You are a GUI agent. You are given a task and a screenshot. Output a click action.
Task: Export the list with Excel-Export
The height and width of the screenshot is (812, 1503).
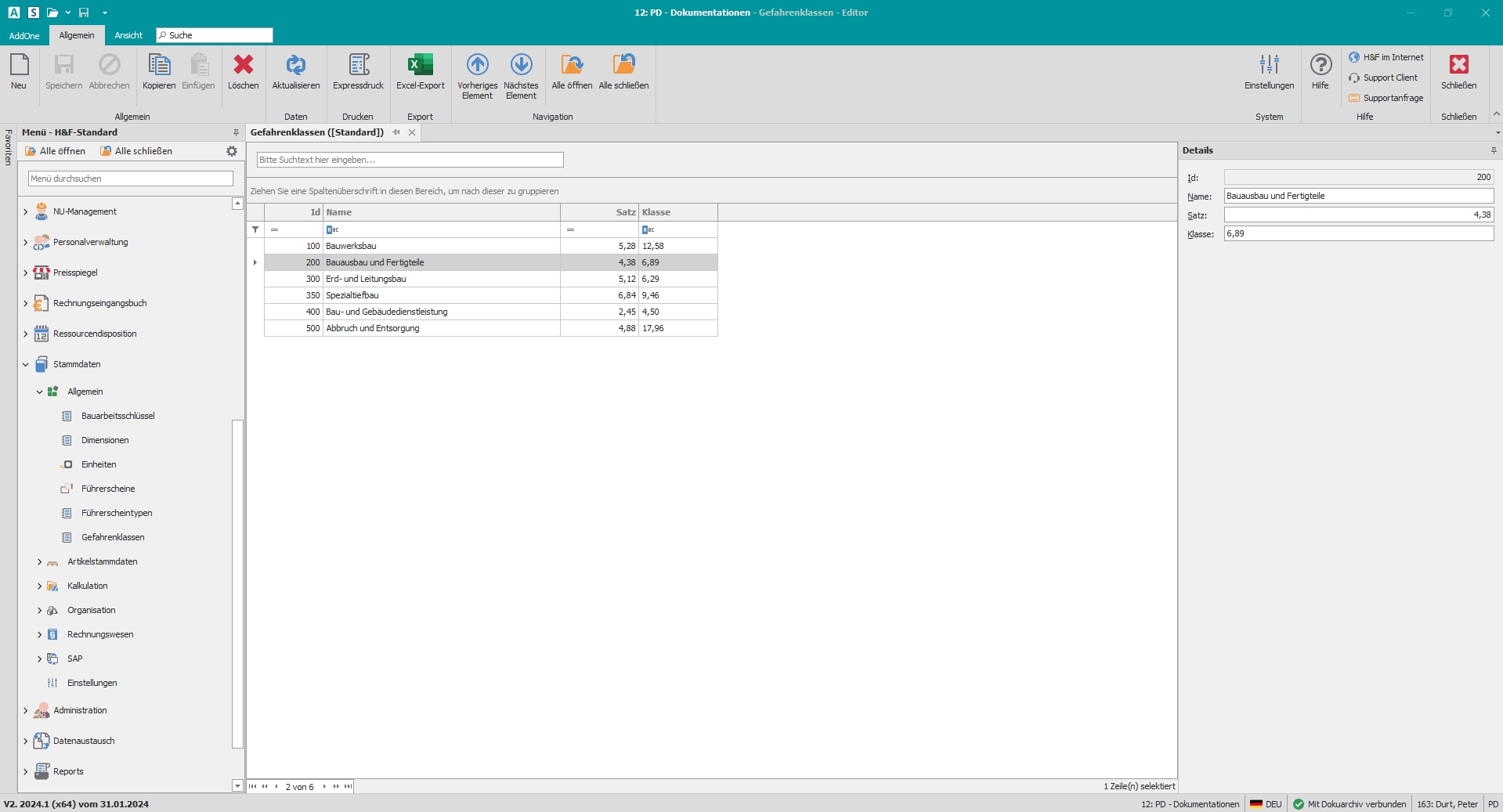420,66
